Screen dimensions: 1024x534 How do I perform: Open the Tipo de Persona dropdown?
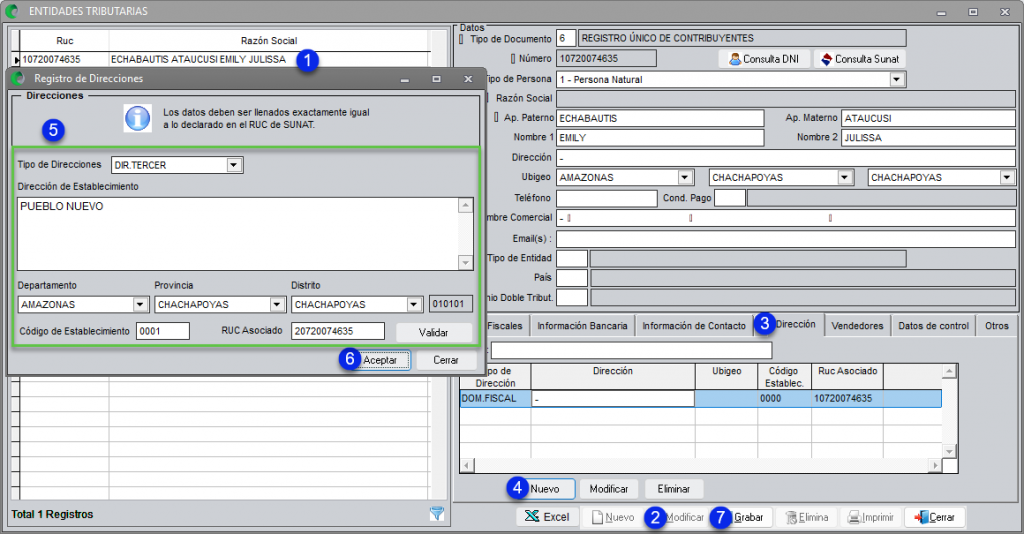tap(897, 79)
